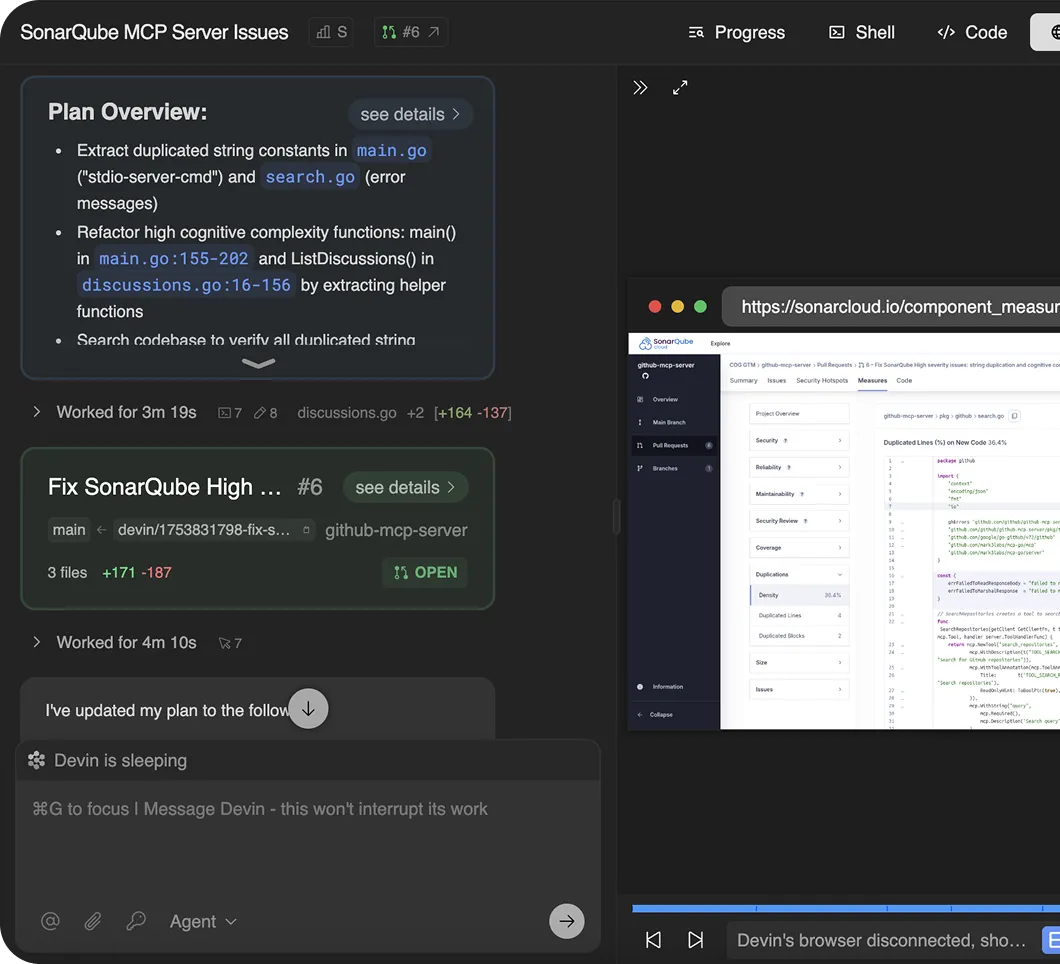Collapse the Duplications measures section
Screen dimensions: 1060x964
tap(799, 575)
